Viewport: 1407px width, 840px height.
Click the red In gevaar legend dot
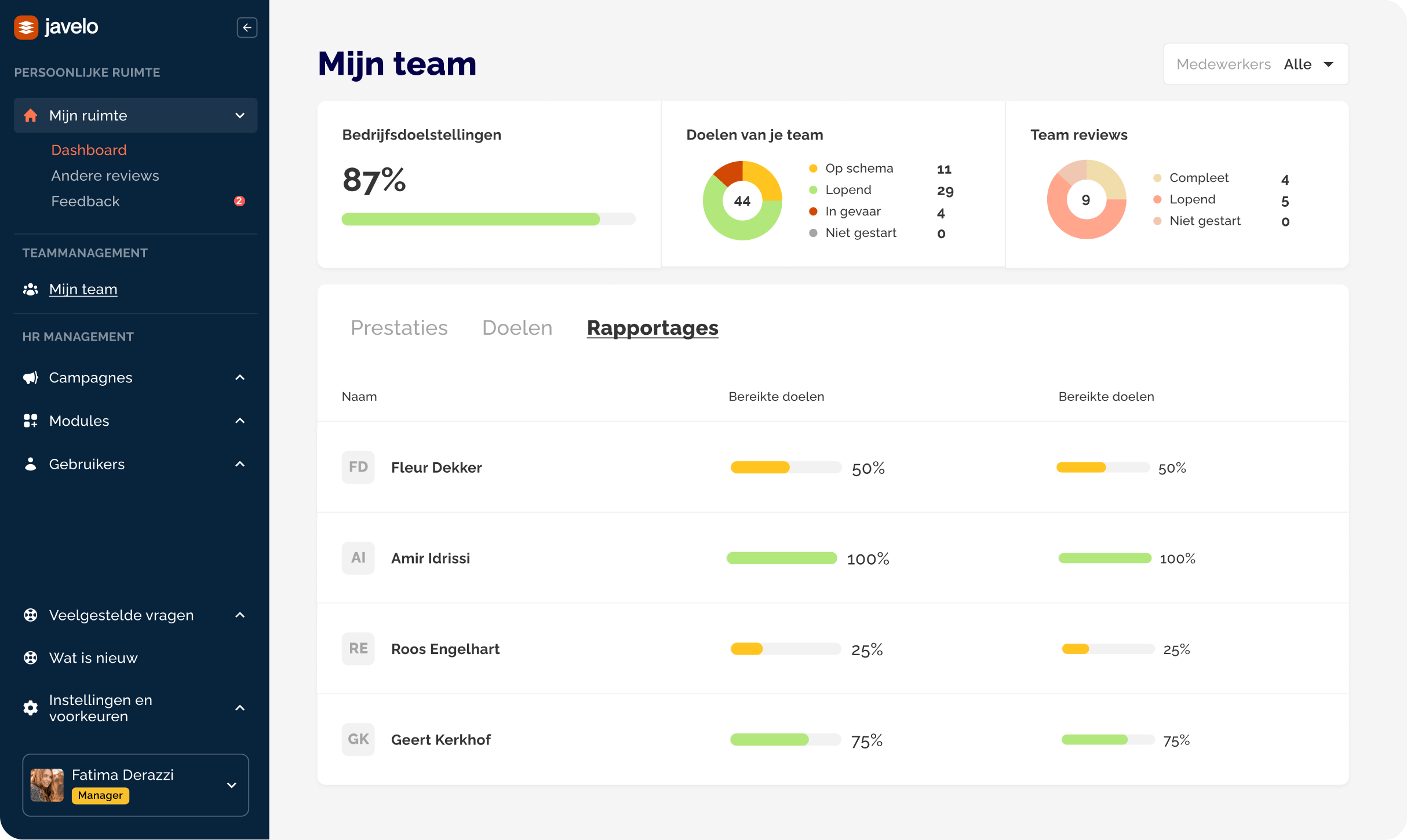(813, 211)
